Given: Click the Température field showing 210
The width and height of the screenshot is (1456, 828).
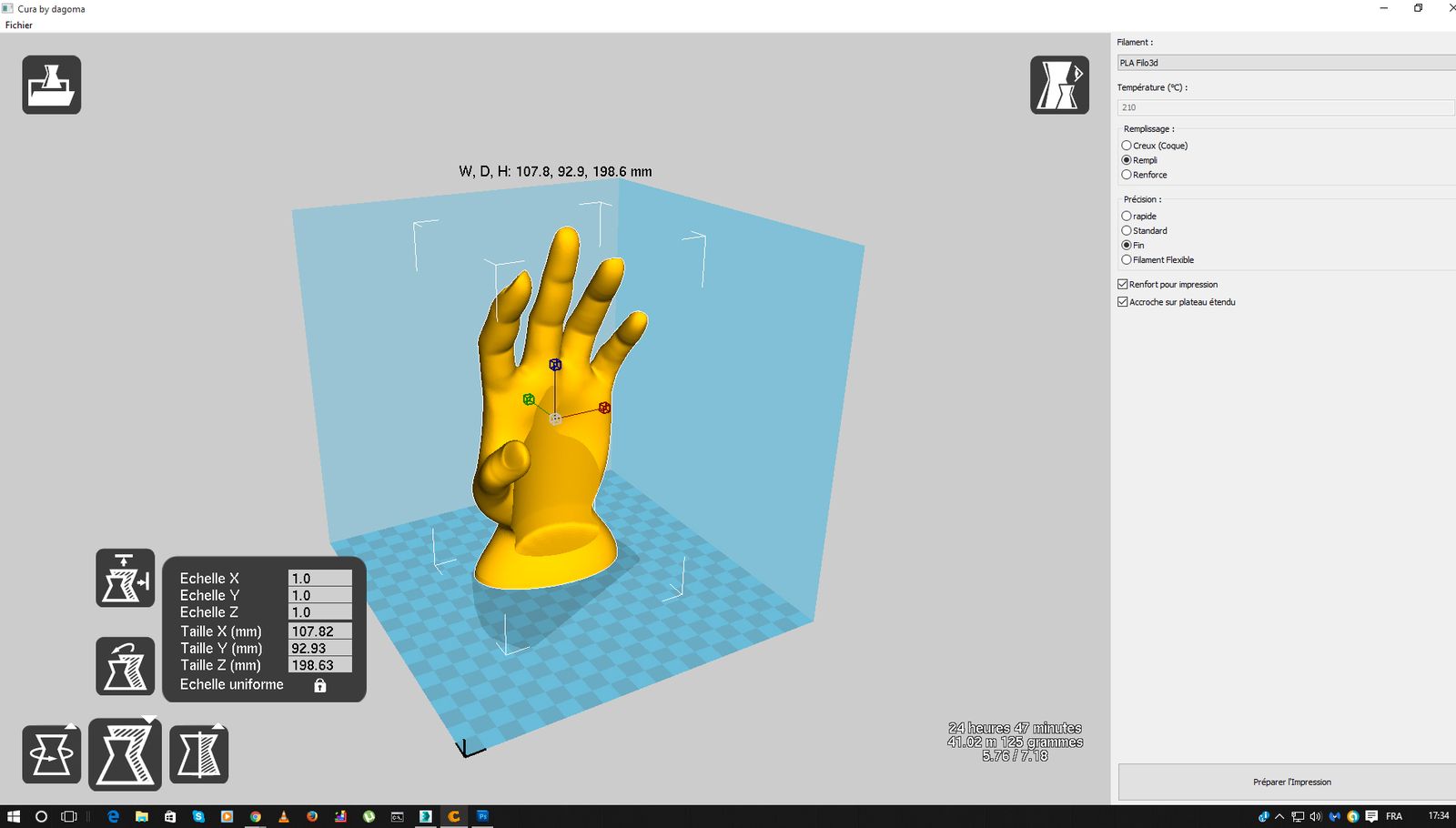Looking at the screenshot, I should [1286, 107].
